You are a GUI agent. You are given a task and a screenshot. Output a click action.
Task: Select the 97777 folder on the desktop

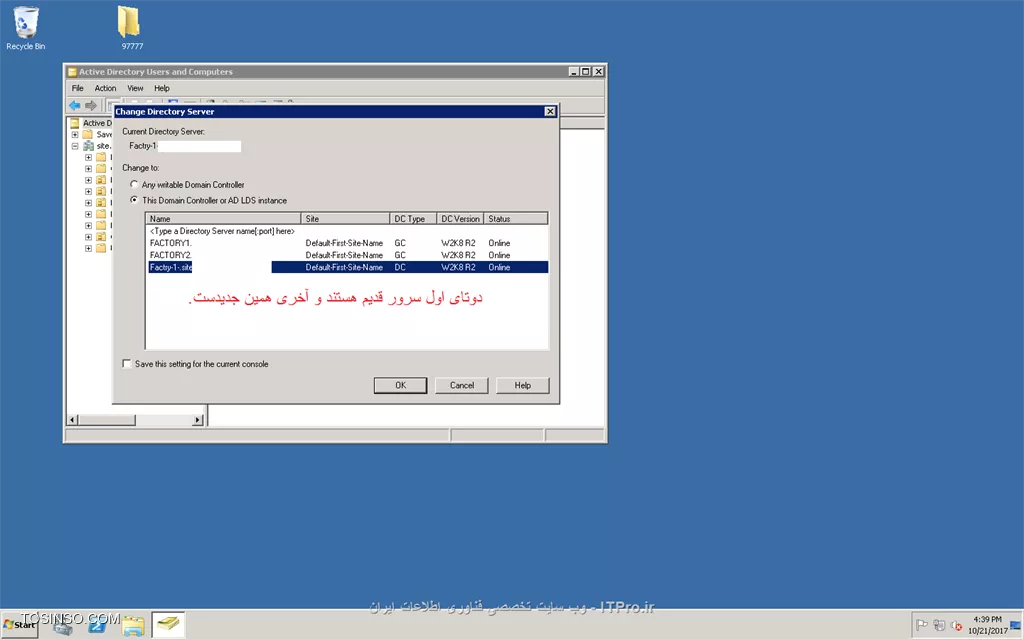[x=130, y=27]
